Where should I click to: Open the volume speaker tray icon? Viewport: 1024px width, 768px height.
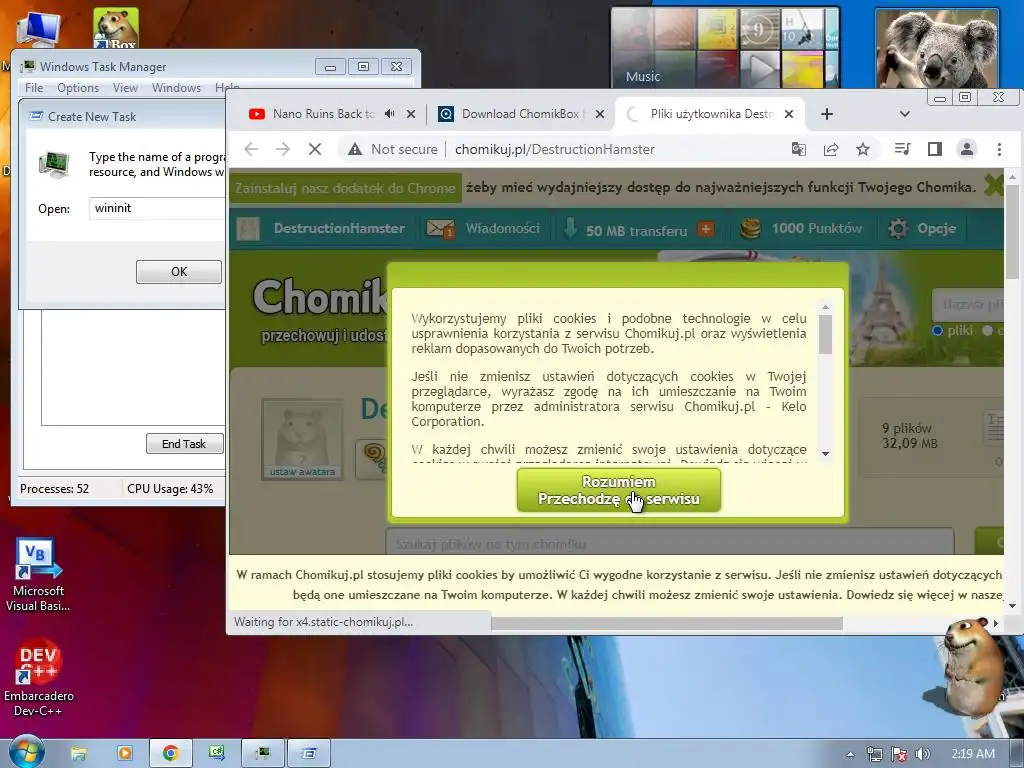(922, 754)
